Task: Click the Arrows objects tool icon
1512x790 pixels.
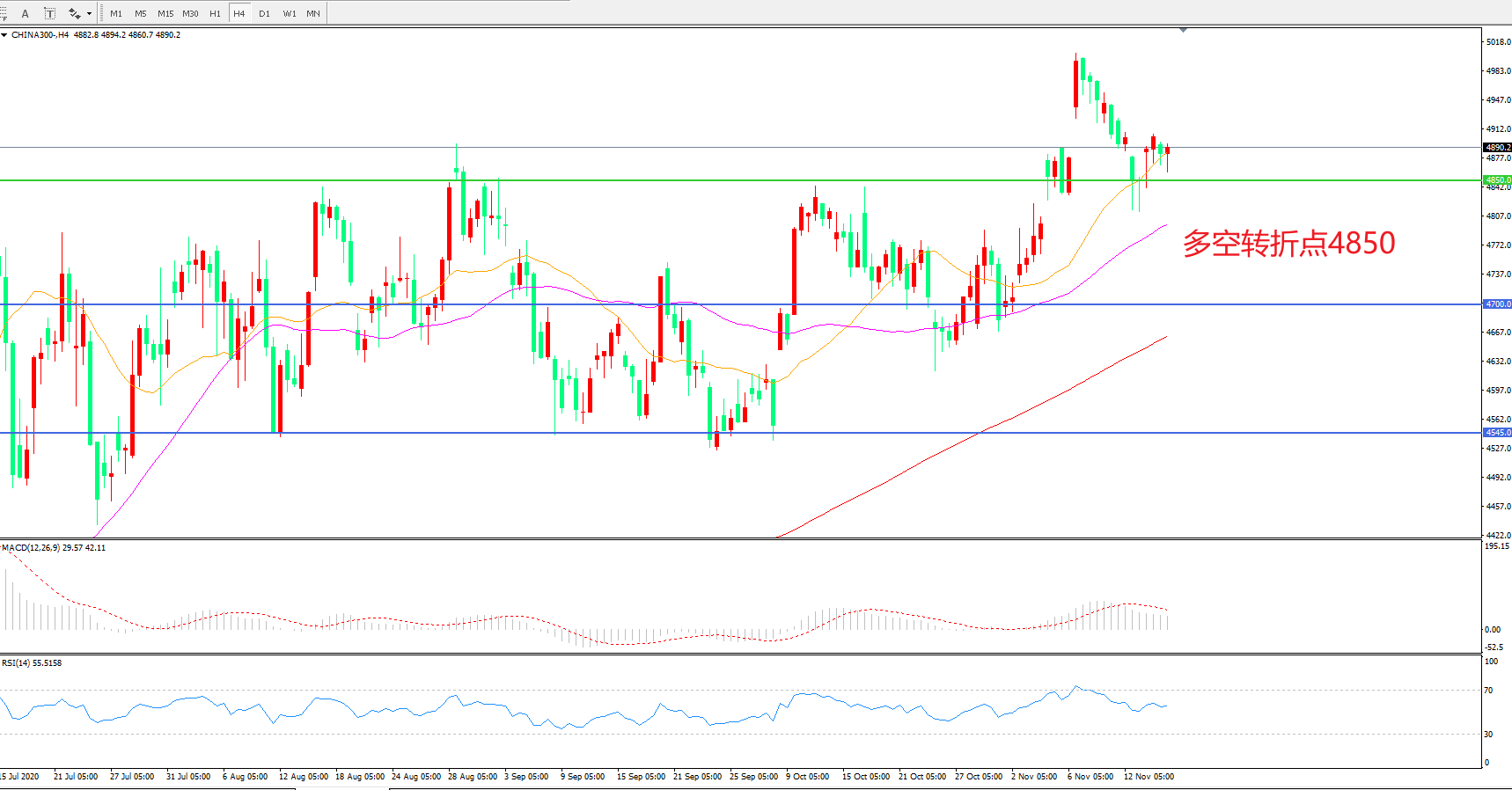Action: [74, 13]
